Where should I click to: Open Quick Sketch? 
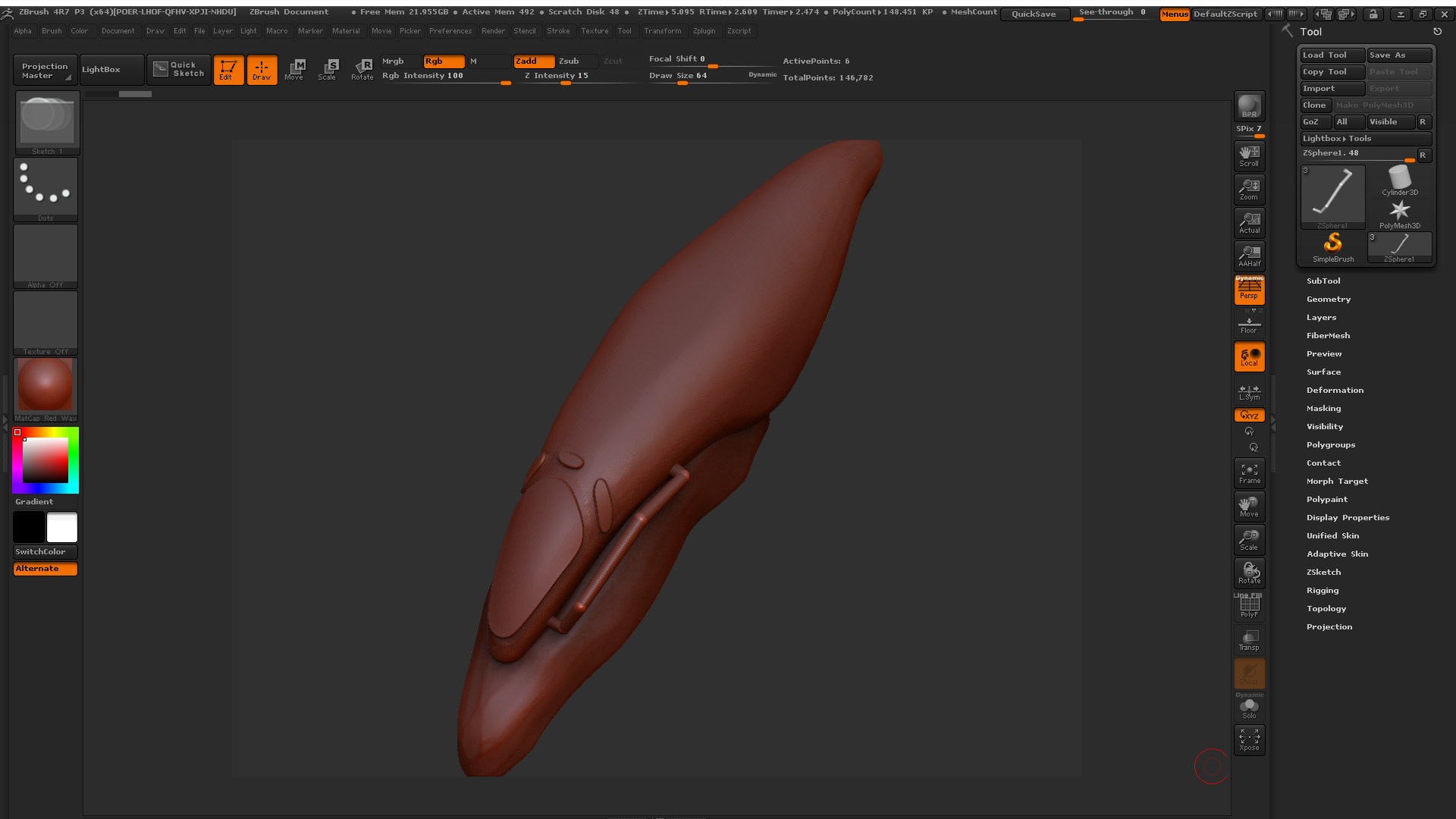pyautogui.click(x=179, y=70)
